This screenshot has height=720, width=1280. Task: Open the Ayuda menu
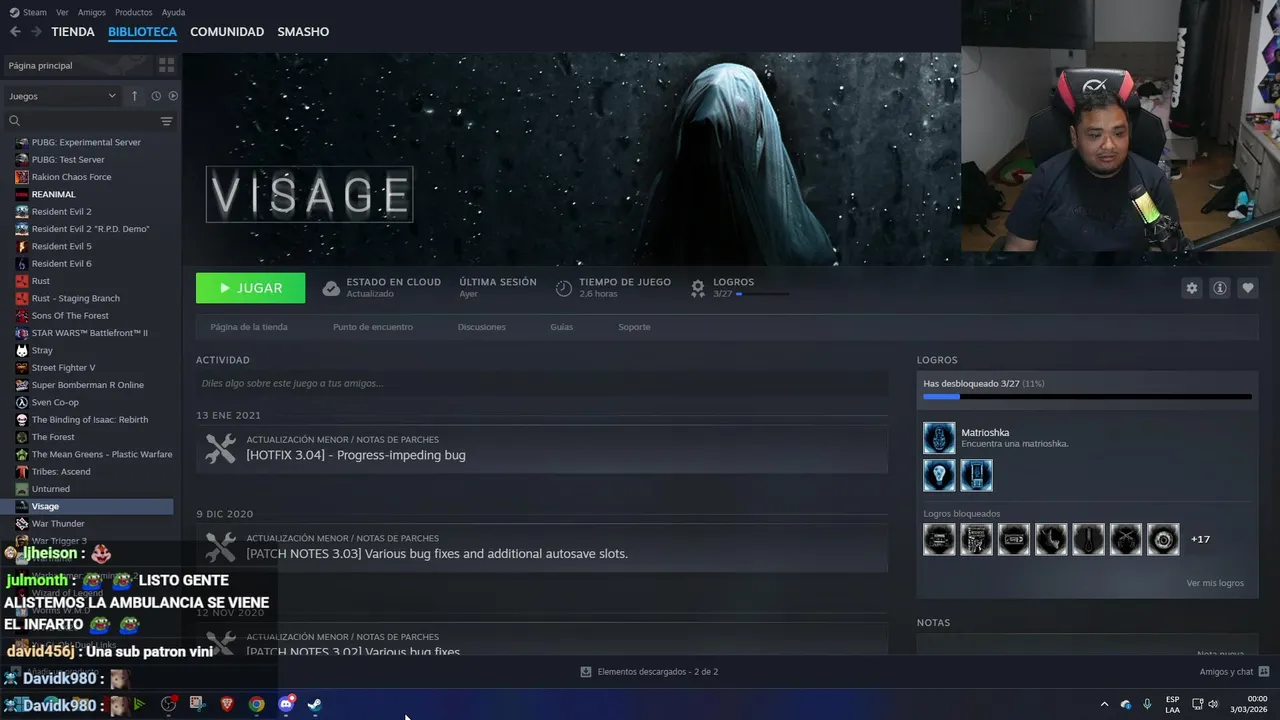[173, 12]
